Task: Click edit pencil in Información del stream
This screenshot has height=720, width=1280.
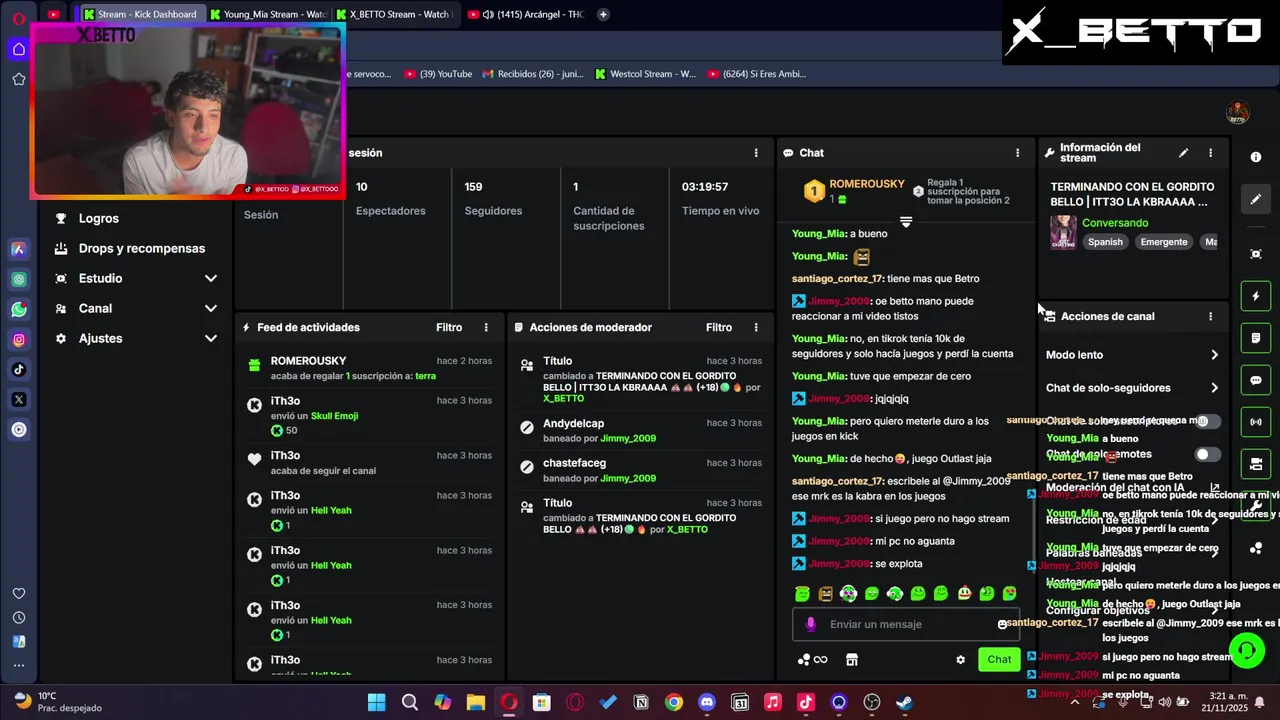Action: pyautogui.click(x=1183, y=153)
